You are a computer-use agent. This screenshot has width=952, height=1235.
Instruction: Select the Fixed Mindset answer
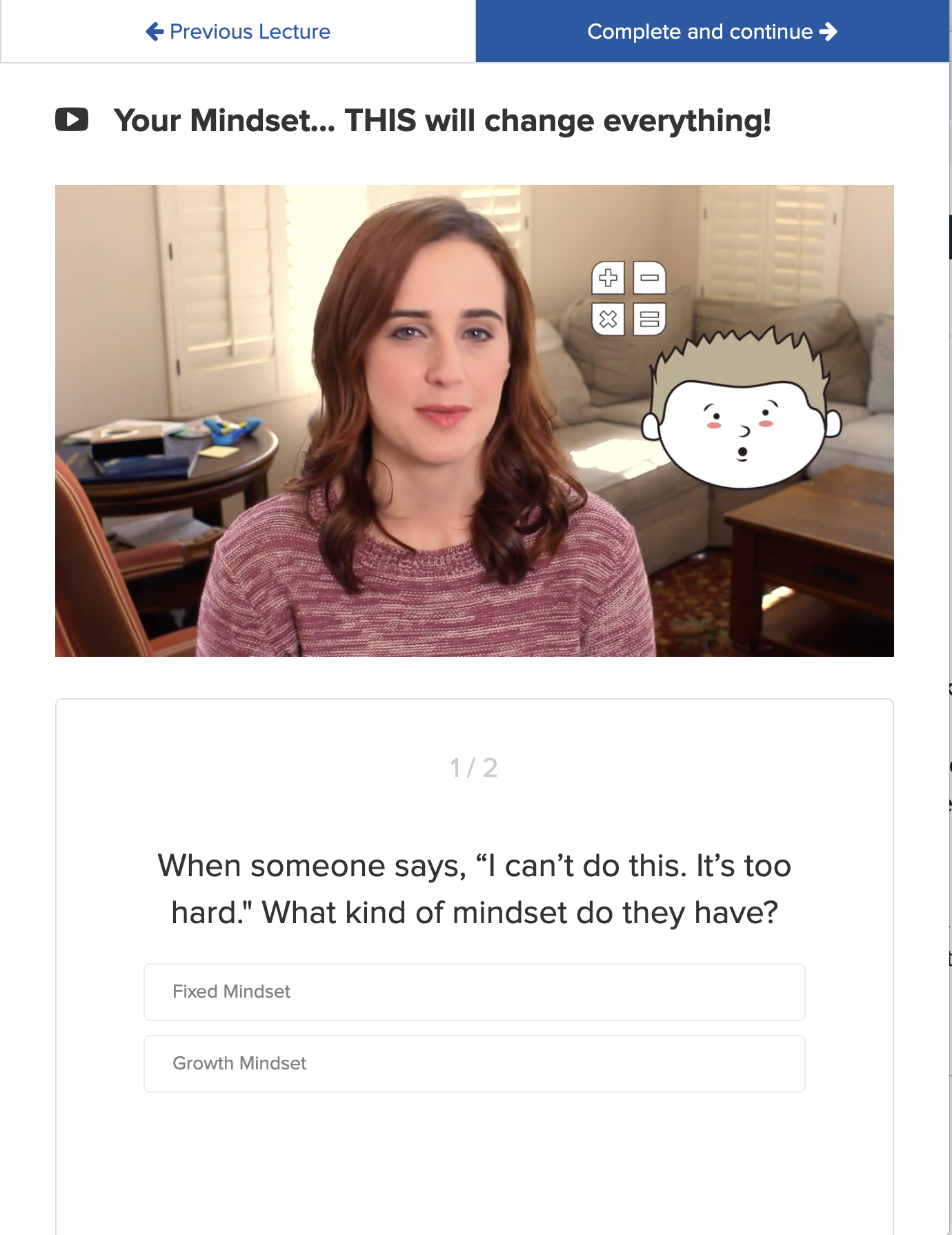pos(475,992)
